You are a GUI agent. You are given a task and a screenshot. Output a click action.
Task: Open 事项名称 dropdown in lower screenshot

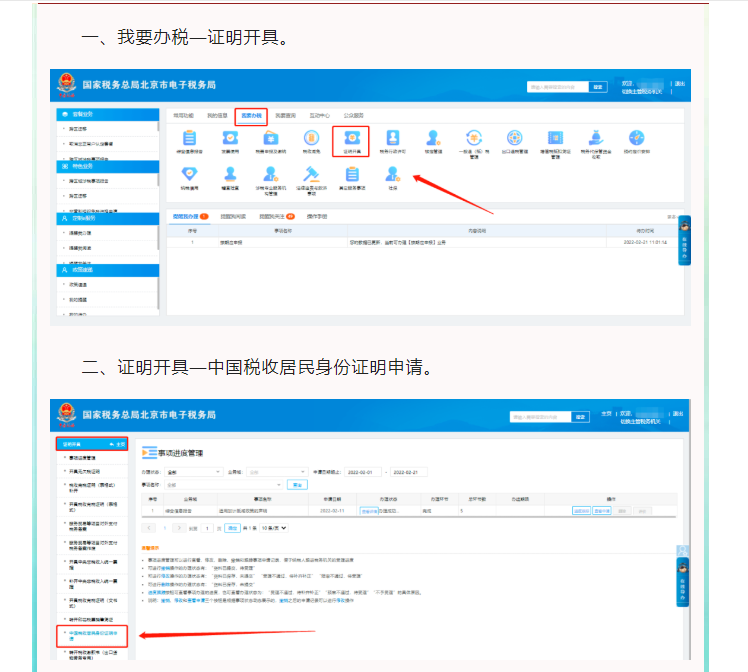(x=224, y=485)
